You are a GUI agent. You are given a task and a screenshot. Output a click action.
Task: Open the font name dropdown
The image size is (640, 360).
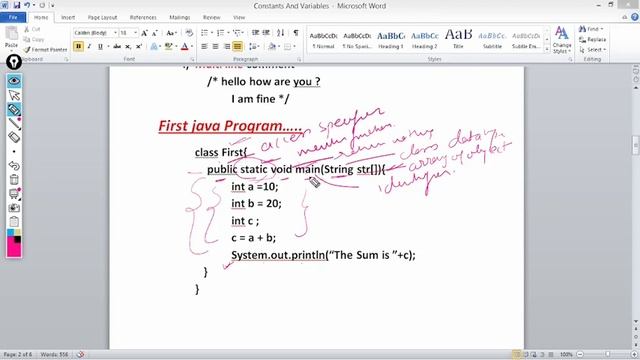coord(115,33)
